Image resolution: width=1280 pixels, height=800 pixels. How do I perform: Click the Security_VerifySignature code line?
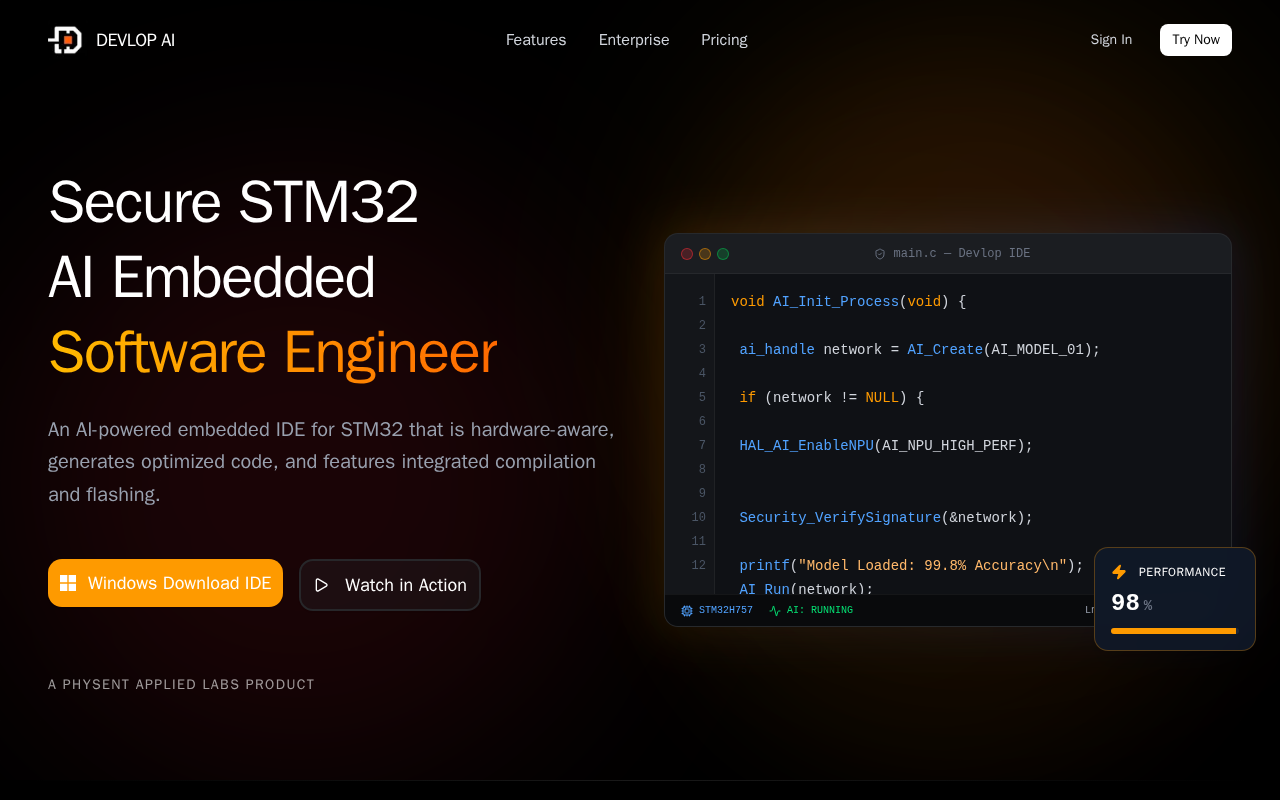point(886,518)
